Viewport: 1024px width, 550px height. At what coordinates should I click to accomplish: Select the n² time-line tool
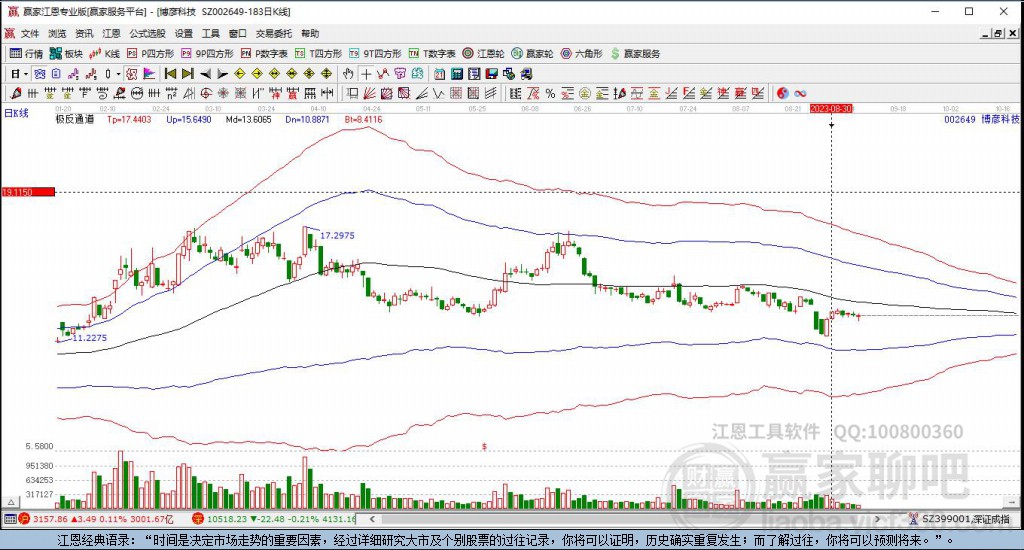click(x=171, y=93)
